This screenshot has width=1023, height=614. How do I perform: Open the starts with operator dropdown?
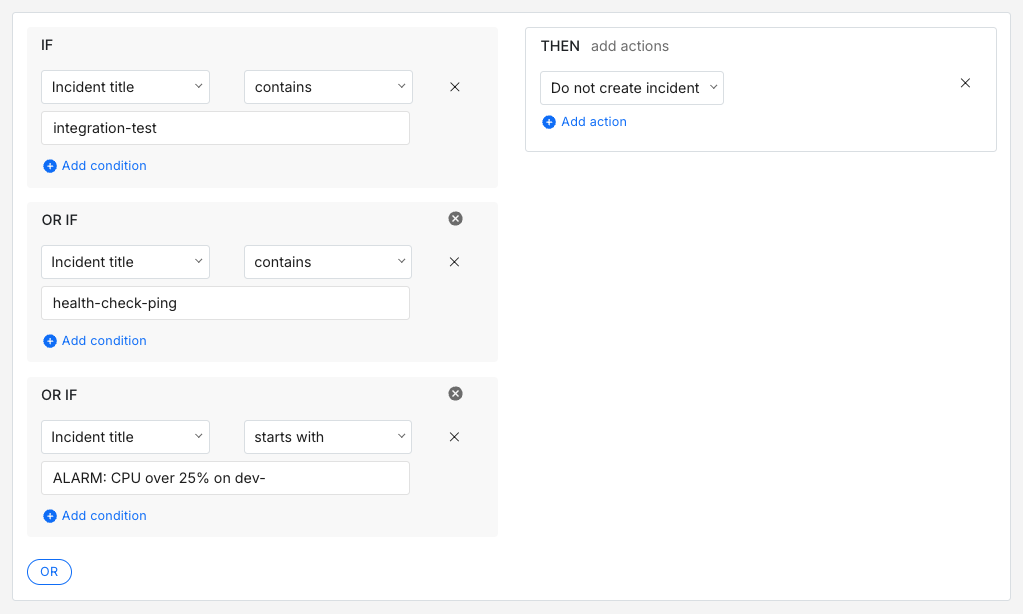[327, 437]
